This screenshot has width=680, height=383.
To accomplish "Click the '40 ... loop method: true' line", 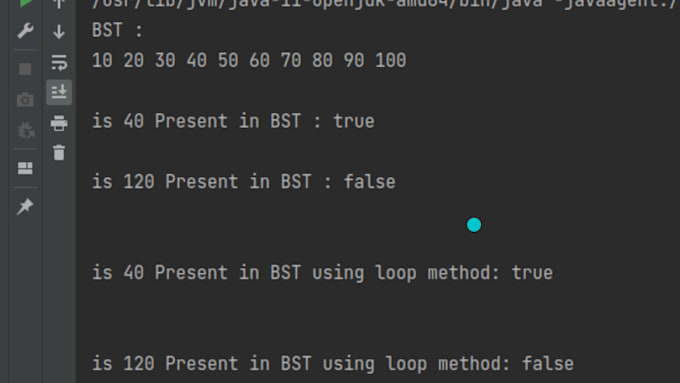I will (x=322, y=273).
